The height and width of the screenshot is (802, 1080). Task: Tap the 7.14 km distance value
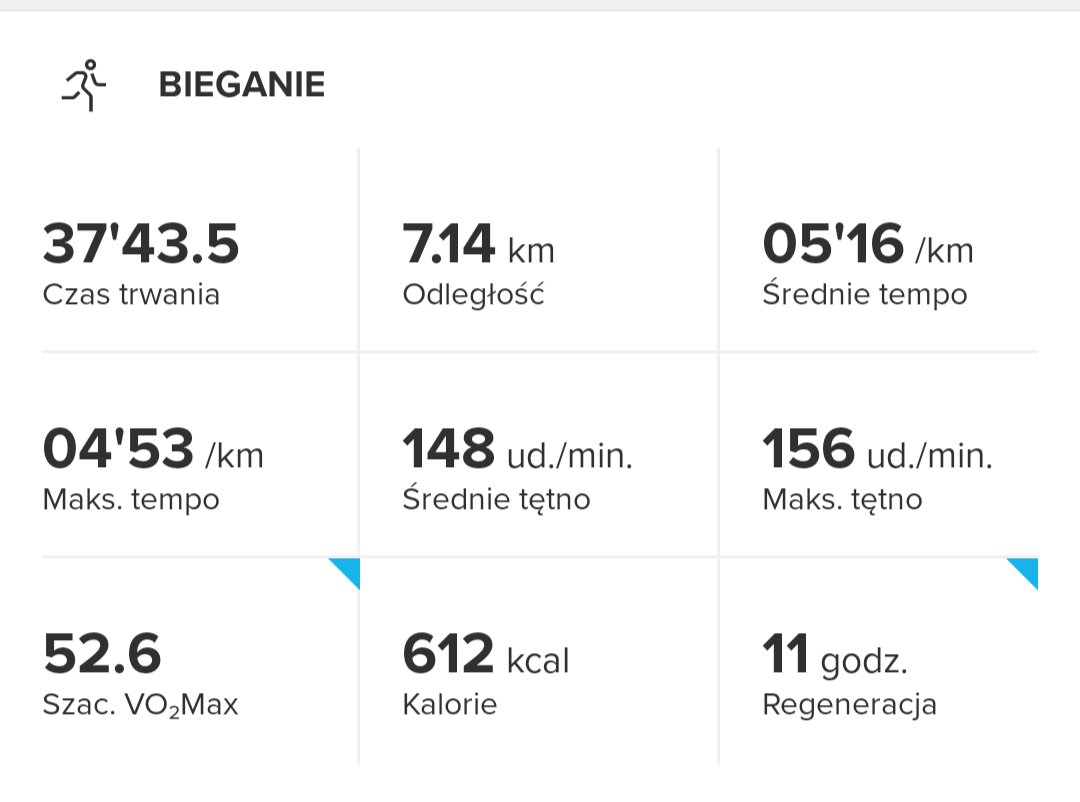pos(478,244)
